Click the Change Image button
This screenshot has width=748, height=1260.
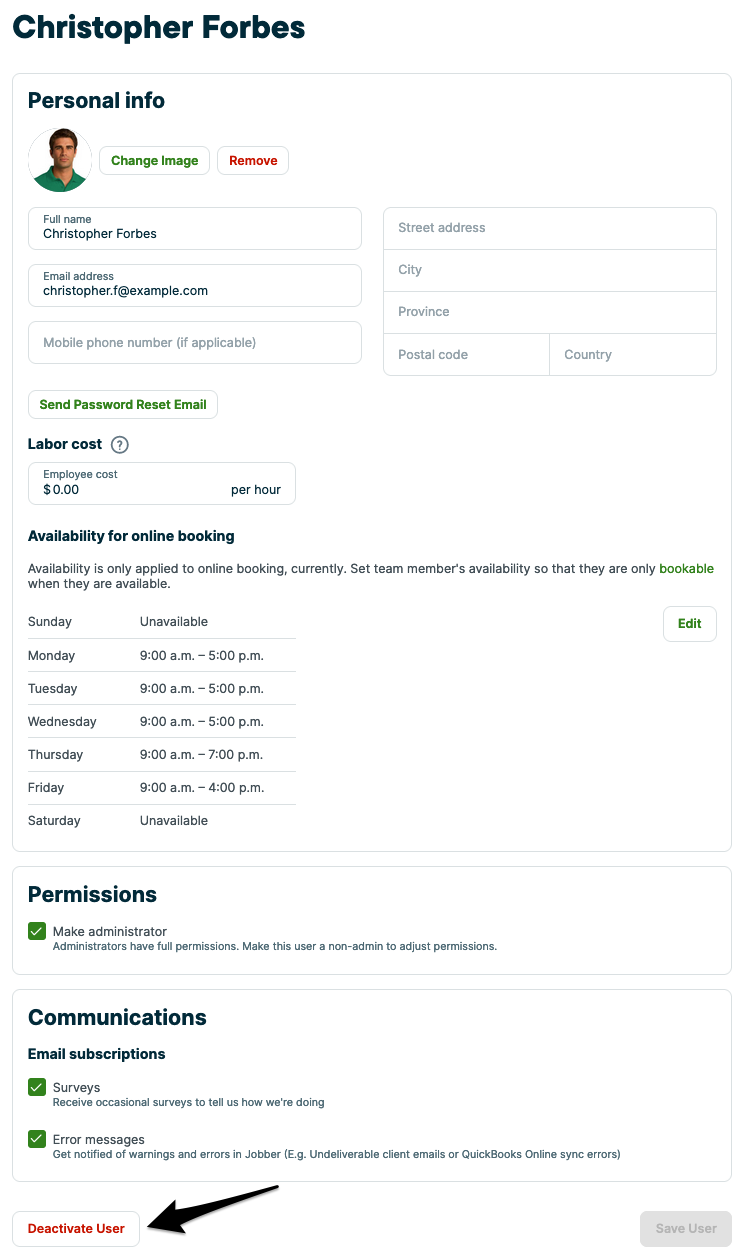pos(154,161)
